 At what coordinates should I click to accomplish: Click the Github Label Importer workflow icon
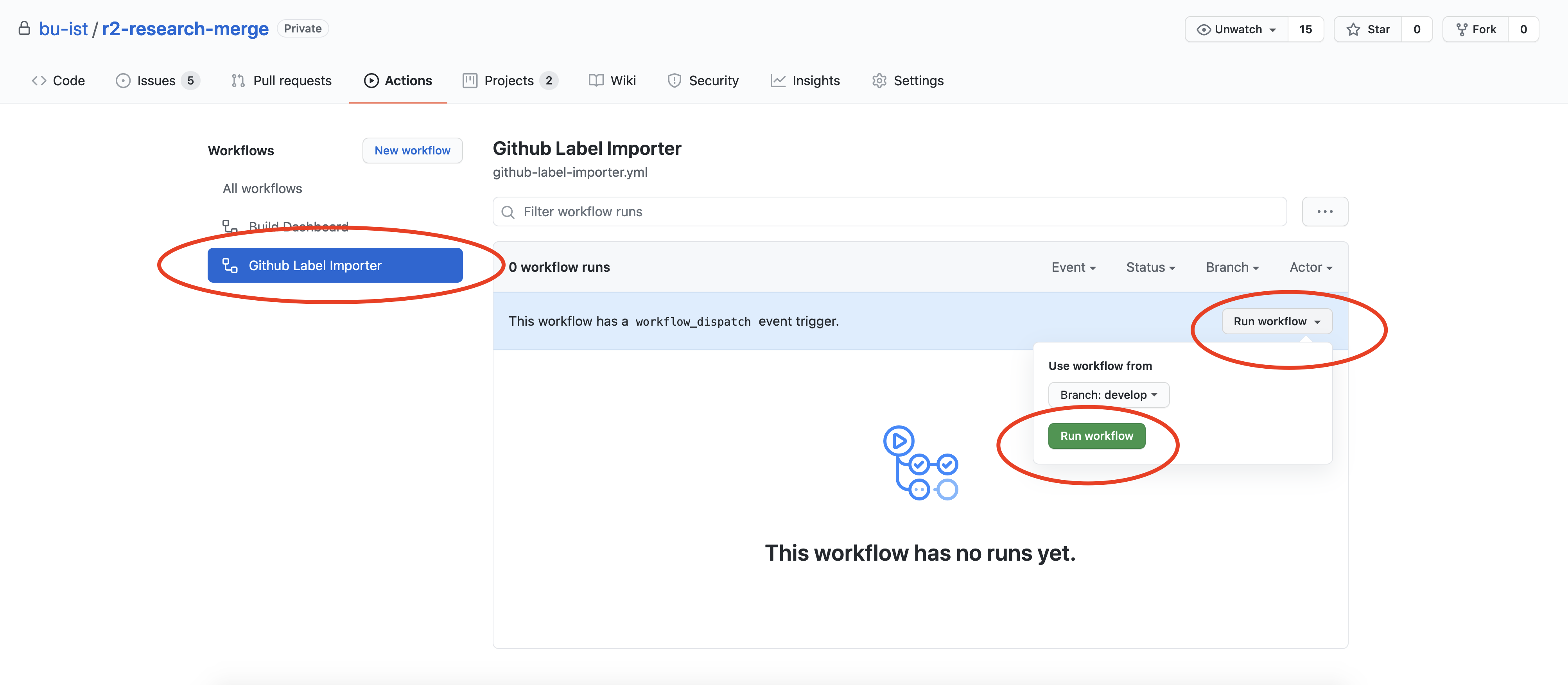coord(230,265)
